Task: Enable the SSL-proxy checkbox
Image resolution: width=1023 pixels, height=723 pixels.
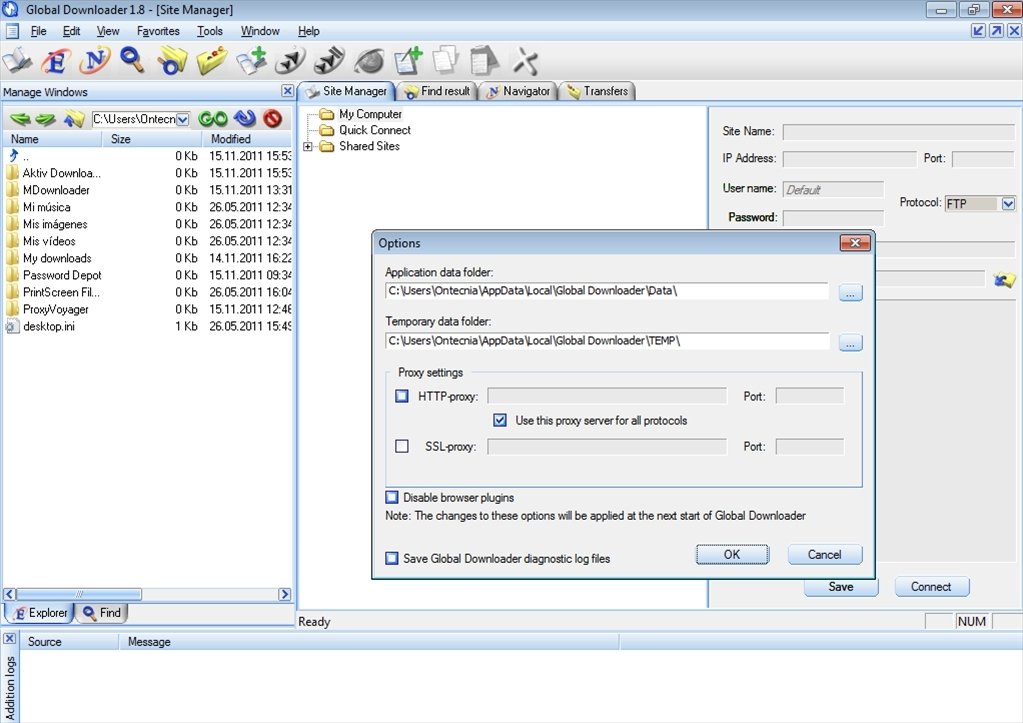Action: 402,446
